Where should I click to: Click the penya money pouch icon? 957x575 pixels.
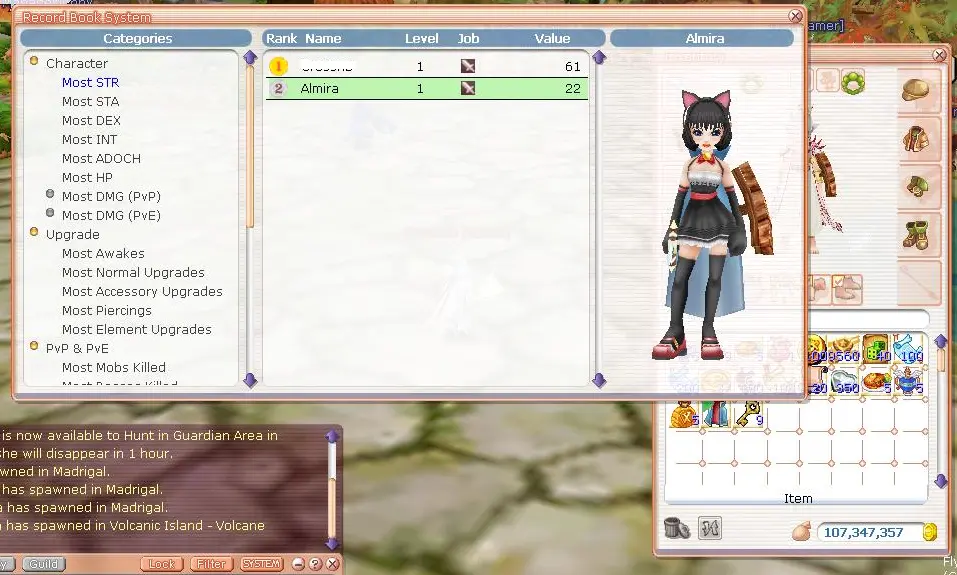pyautogui.click(x=801, y=532)
